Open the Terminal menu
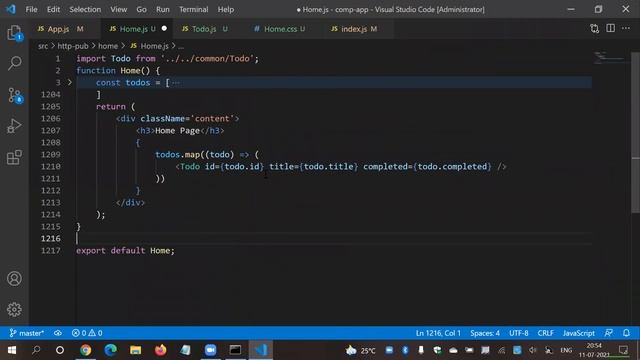The image size is (640, 360). click(x=193, y=9)
